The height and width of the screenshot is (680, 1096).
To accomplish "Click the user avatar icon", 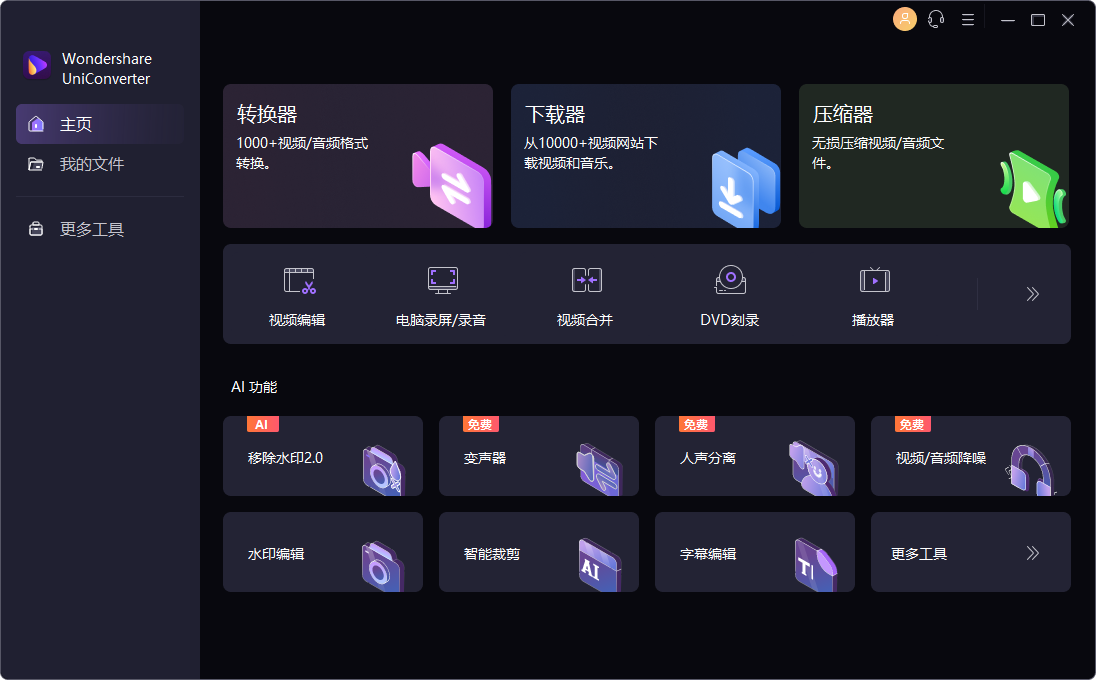I will [905, 19].
